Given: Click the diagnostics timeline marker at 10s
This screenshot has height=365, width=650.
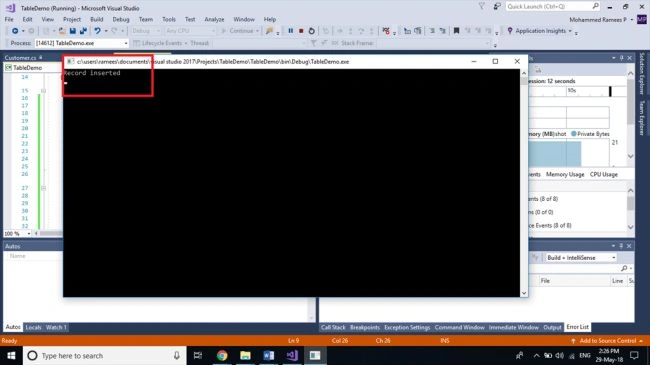Looking at the screenshot, I should [572, 90].
